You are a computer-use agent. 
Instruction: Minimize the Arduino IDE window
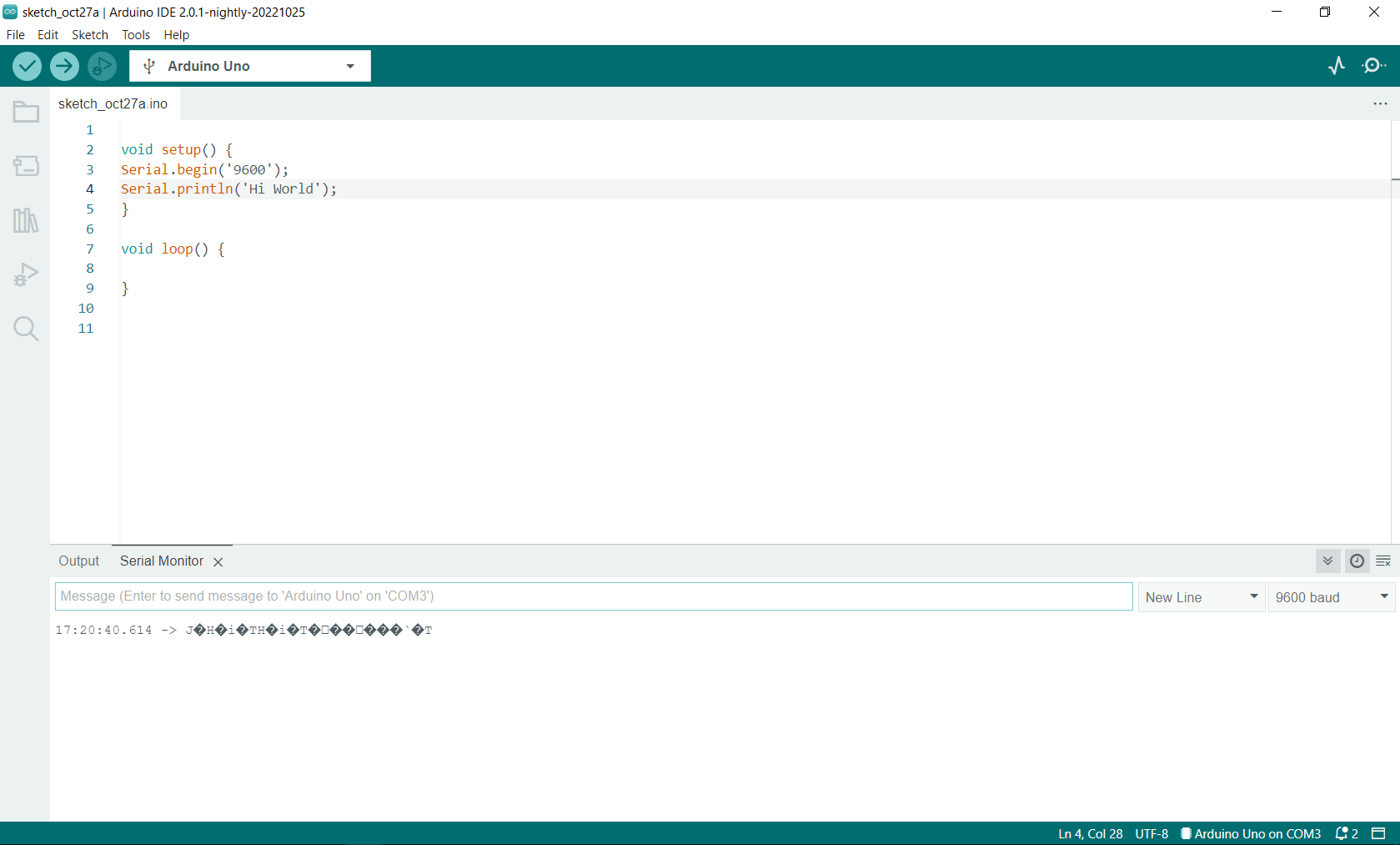pyautogui.click(x=1277, y=12)
